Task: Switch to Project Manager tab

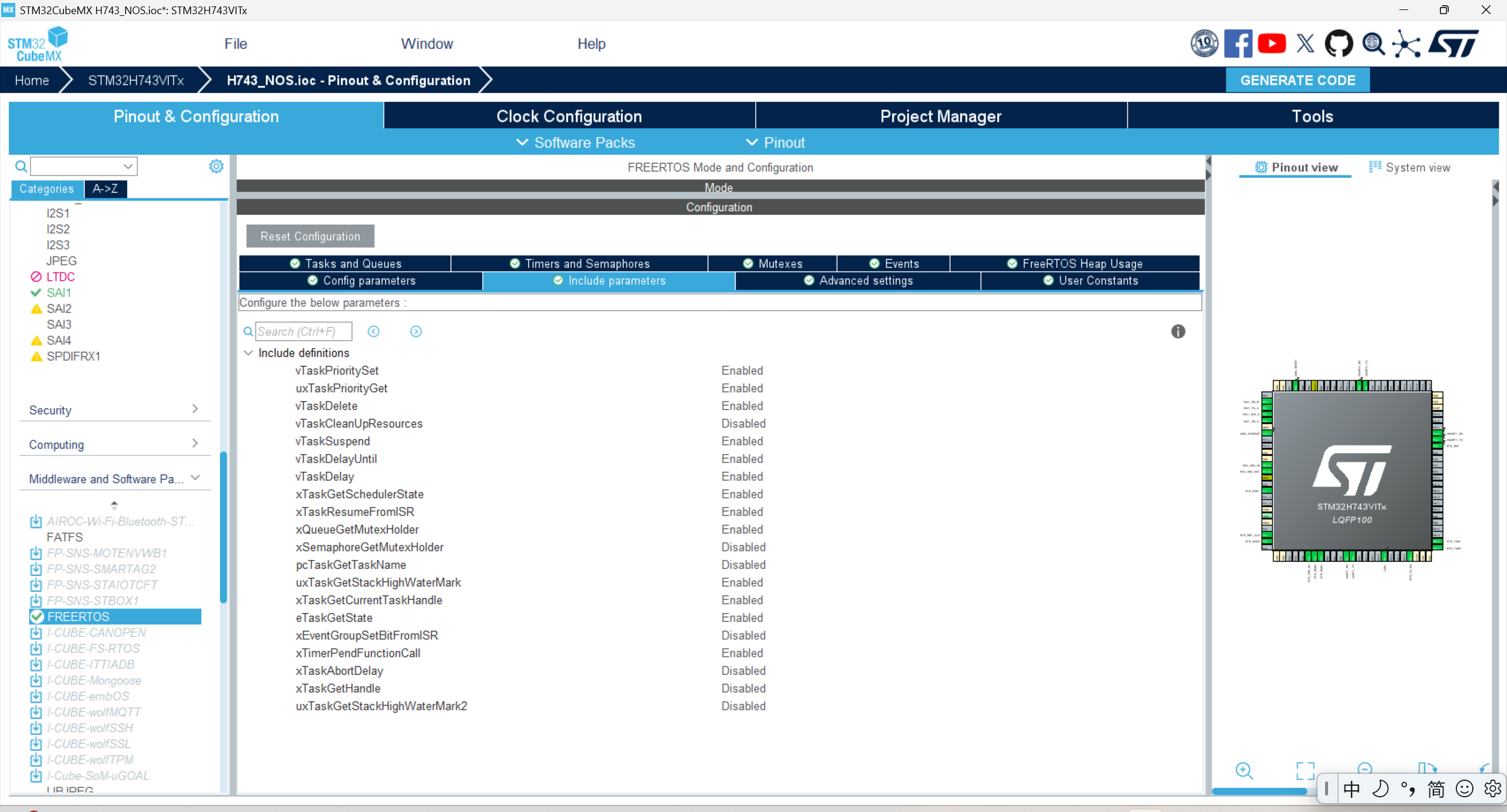Action: coord(941,116)
